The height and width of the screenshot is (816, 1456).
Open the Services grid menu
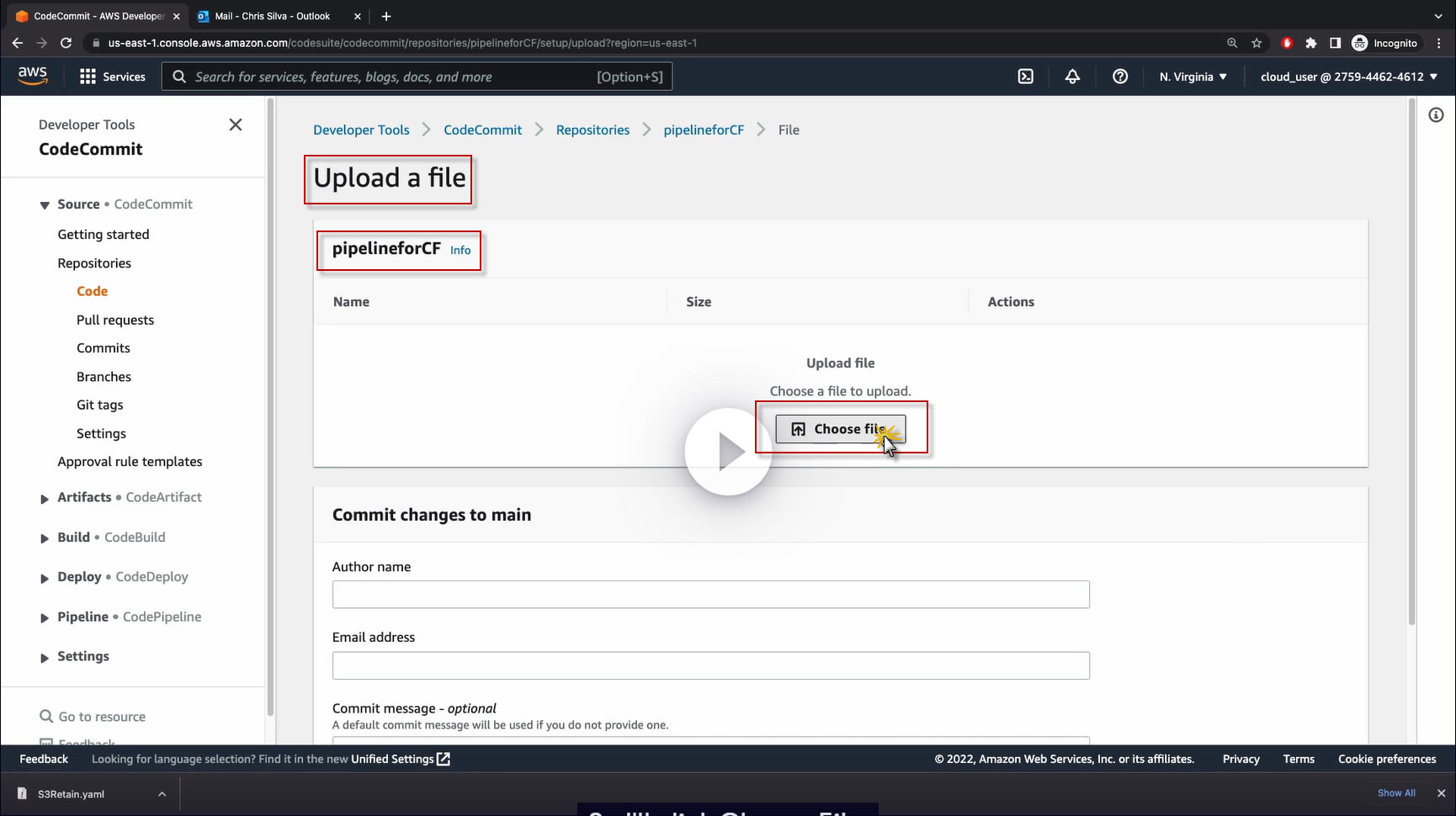pyautogui.click(x=112, y=77)
